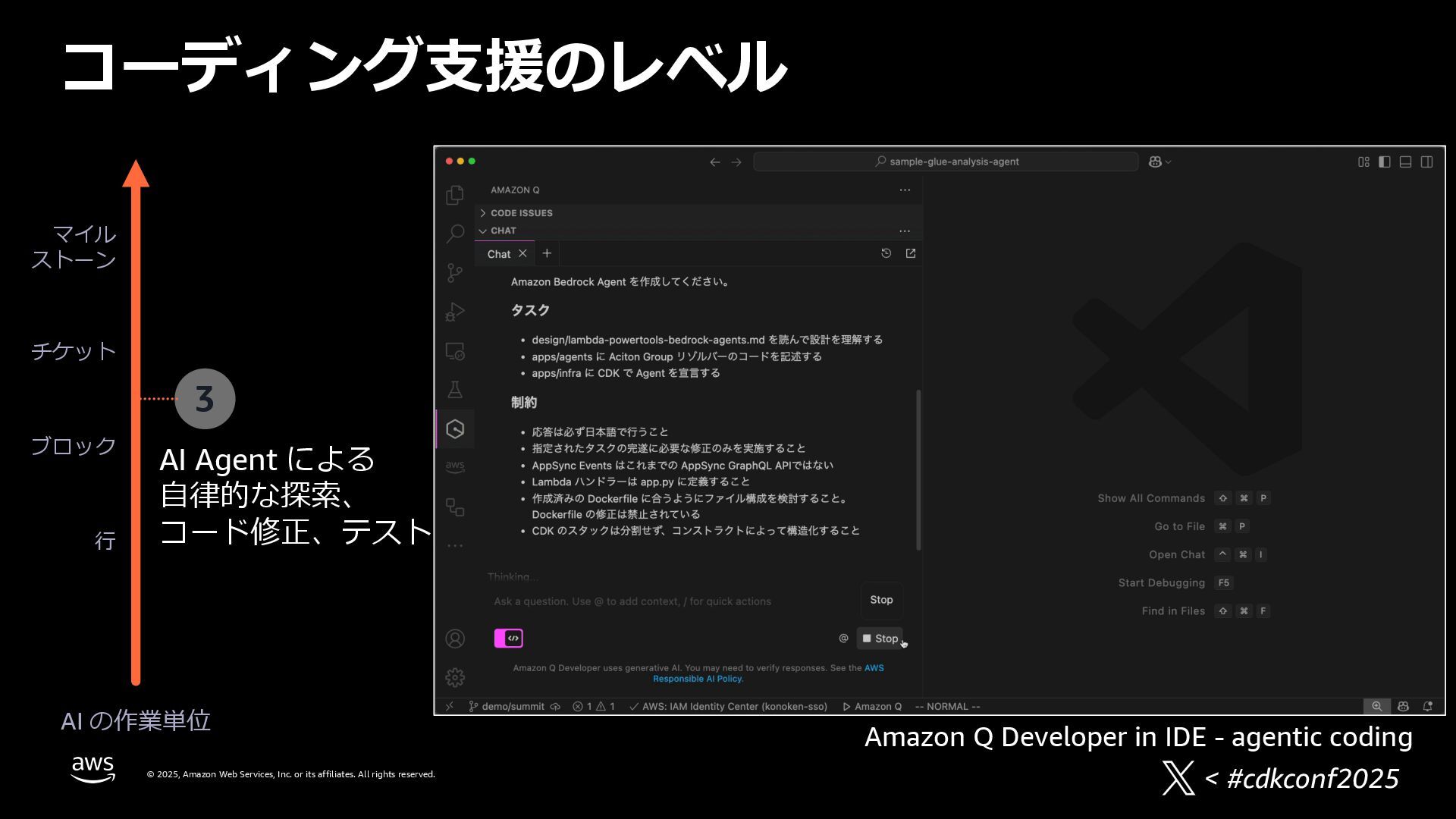Open the Run and Debug view
The height and width of the screenshot is (819, 1456).
pos(455,312)
